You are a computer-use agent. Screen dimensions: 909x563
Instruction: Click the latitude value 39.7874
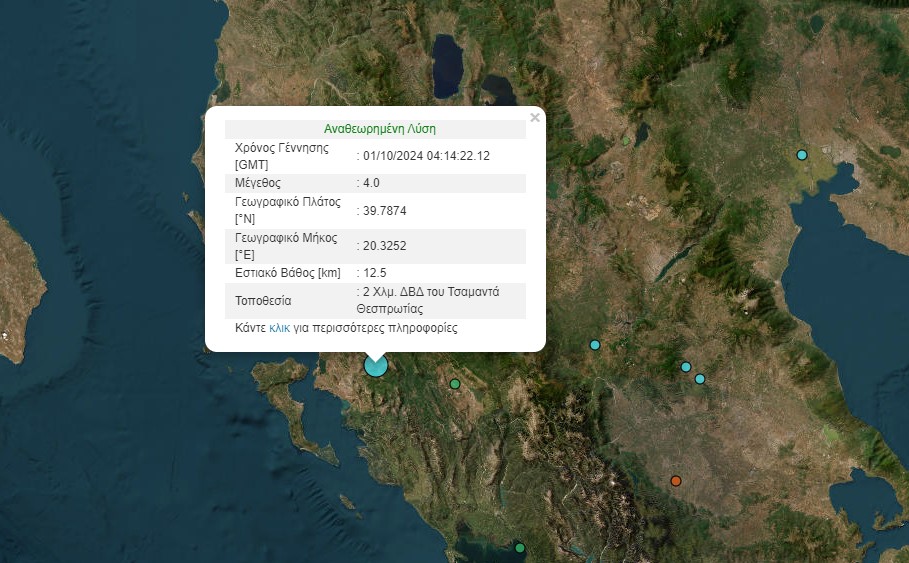point(384,210)
